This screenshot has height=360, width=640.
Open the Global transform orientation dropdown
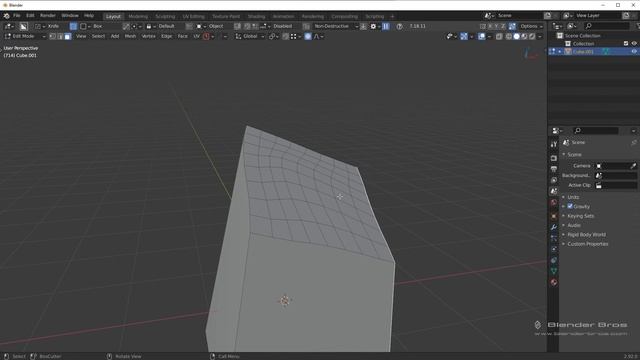250,36
